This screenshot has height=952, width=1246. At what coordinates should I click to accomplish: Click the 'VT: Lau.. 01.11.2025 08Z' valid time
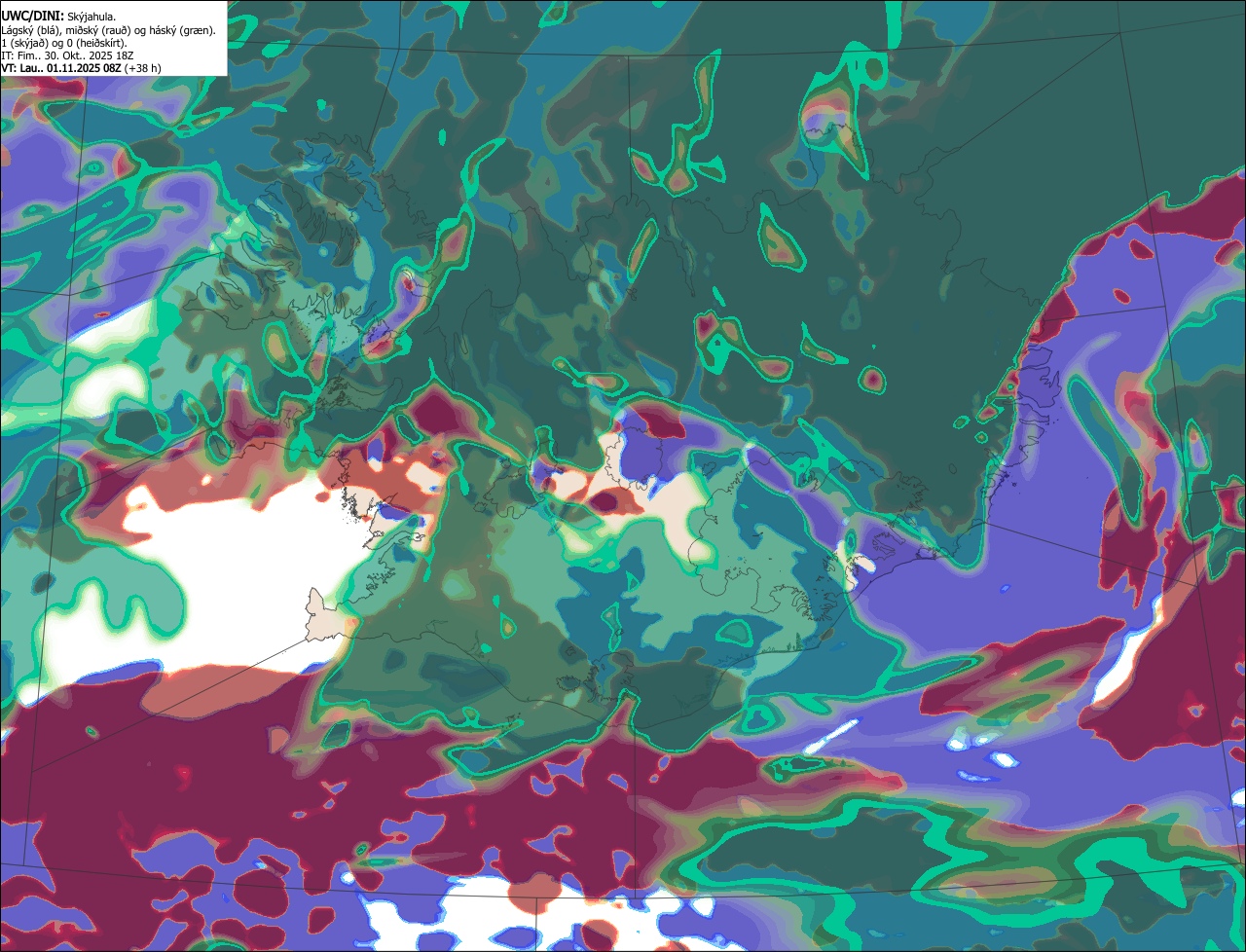point(61,68)
